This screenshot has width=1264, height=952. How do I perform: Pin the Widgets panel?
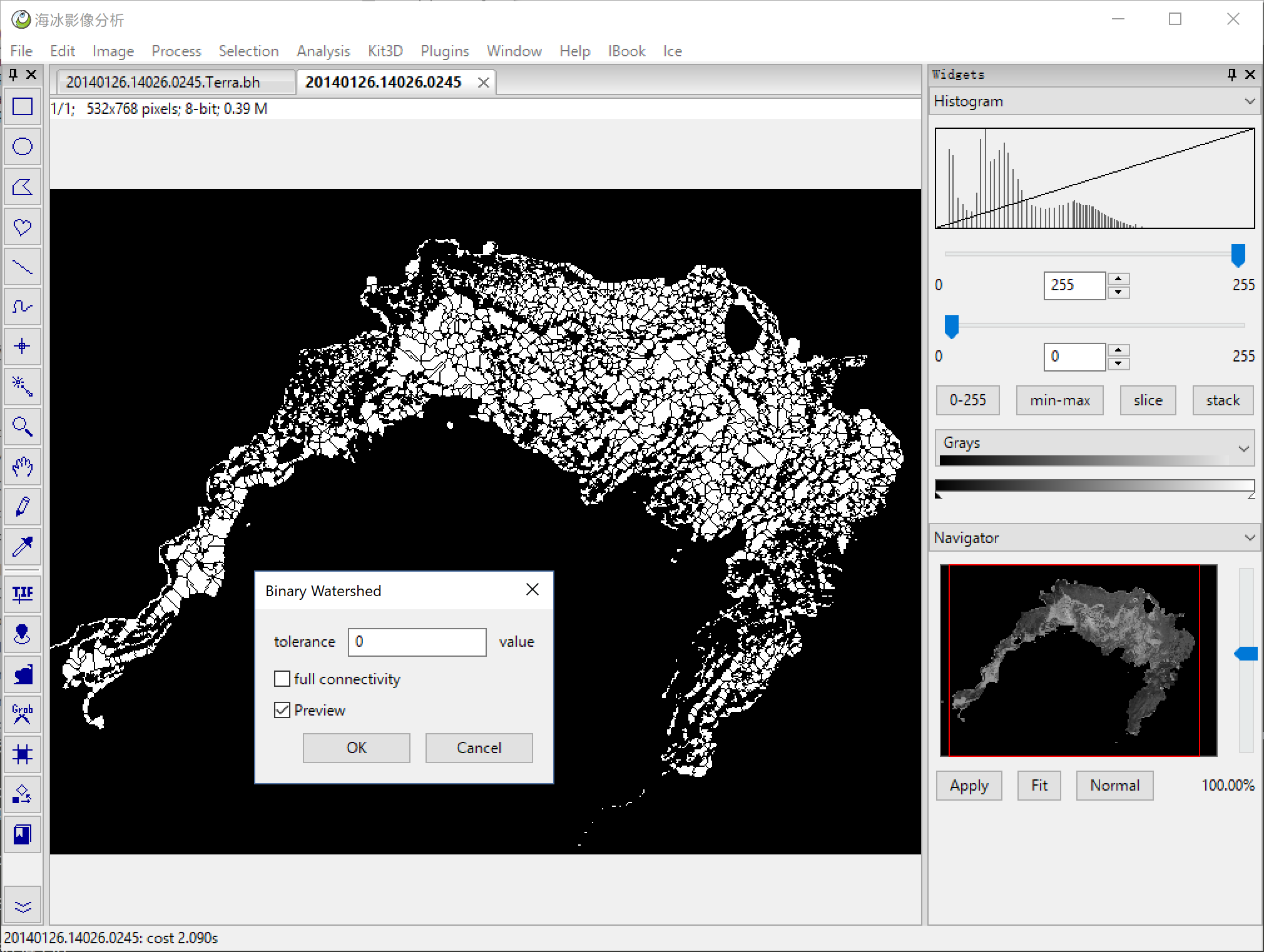1231,74
